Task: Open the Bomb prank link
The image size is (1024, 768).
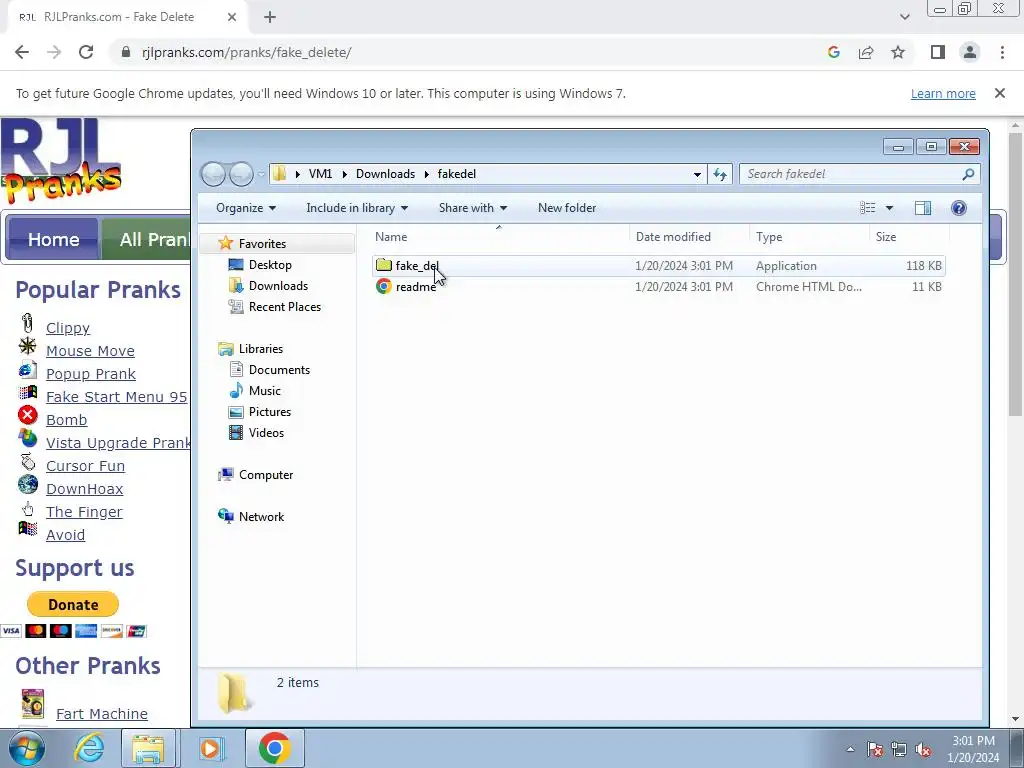Action: pyautogui.click(x=67, y=420)
